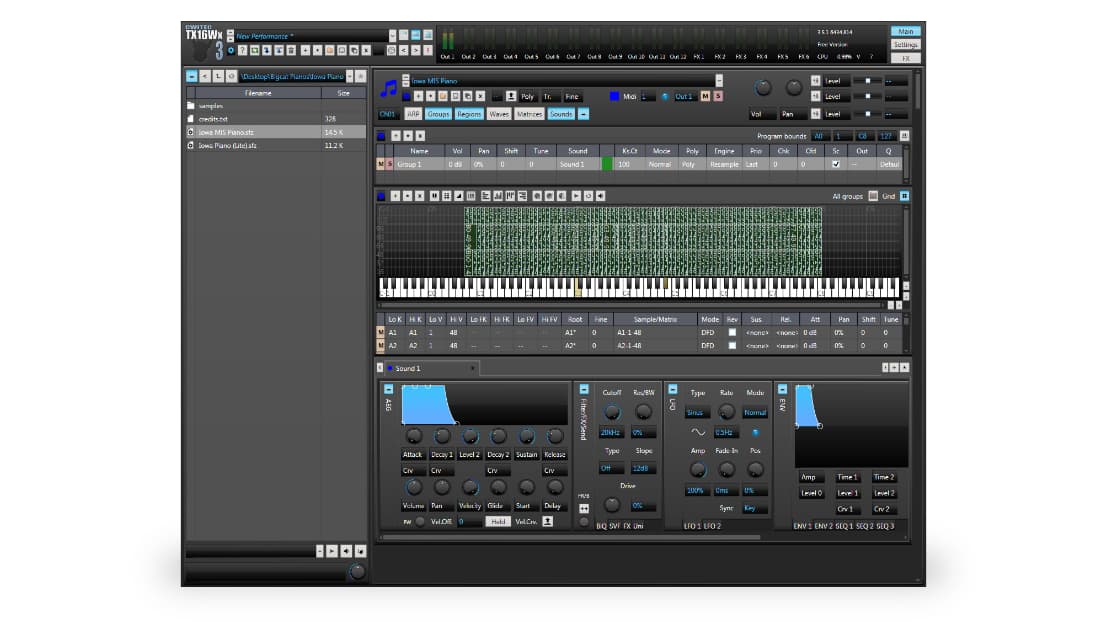Open the LFO Mode dropdown showing Normal
Screen dimensions: 1108x622
tap(757, 411)
